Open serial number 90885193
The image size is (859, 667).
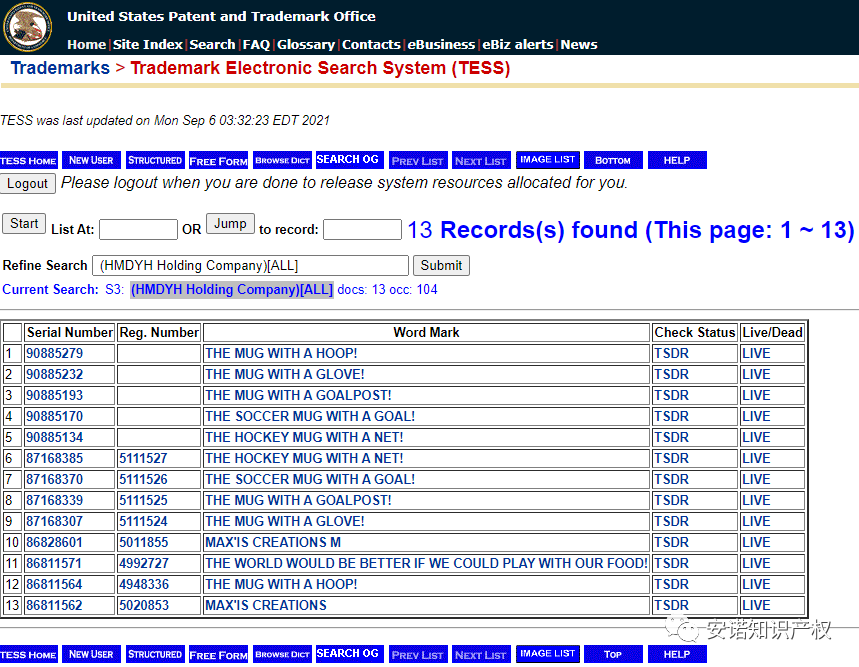(x=54, y=395)
